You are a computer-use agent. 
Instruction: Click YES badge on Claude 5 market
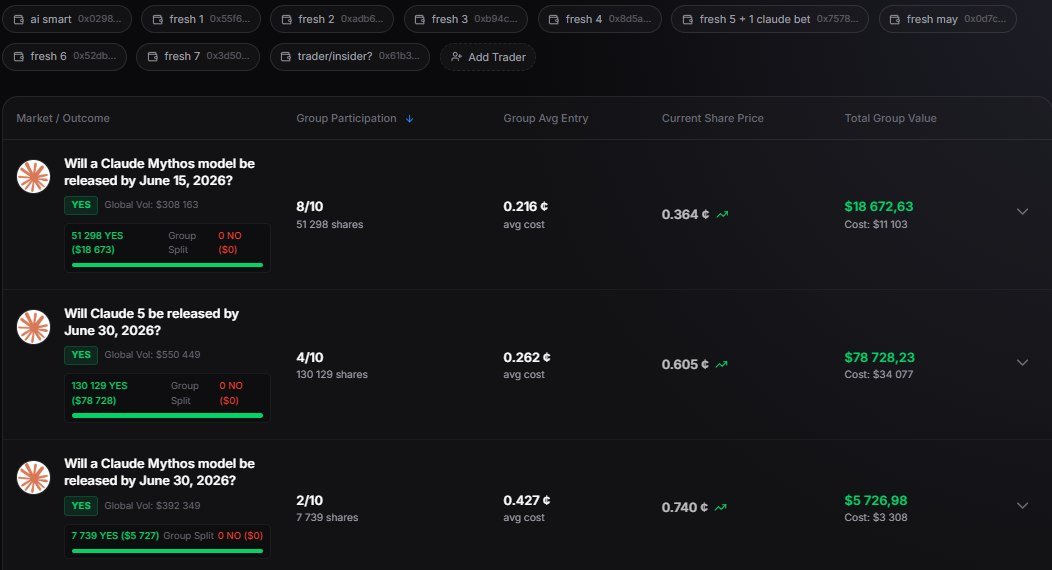tap(81, 355)
